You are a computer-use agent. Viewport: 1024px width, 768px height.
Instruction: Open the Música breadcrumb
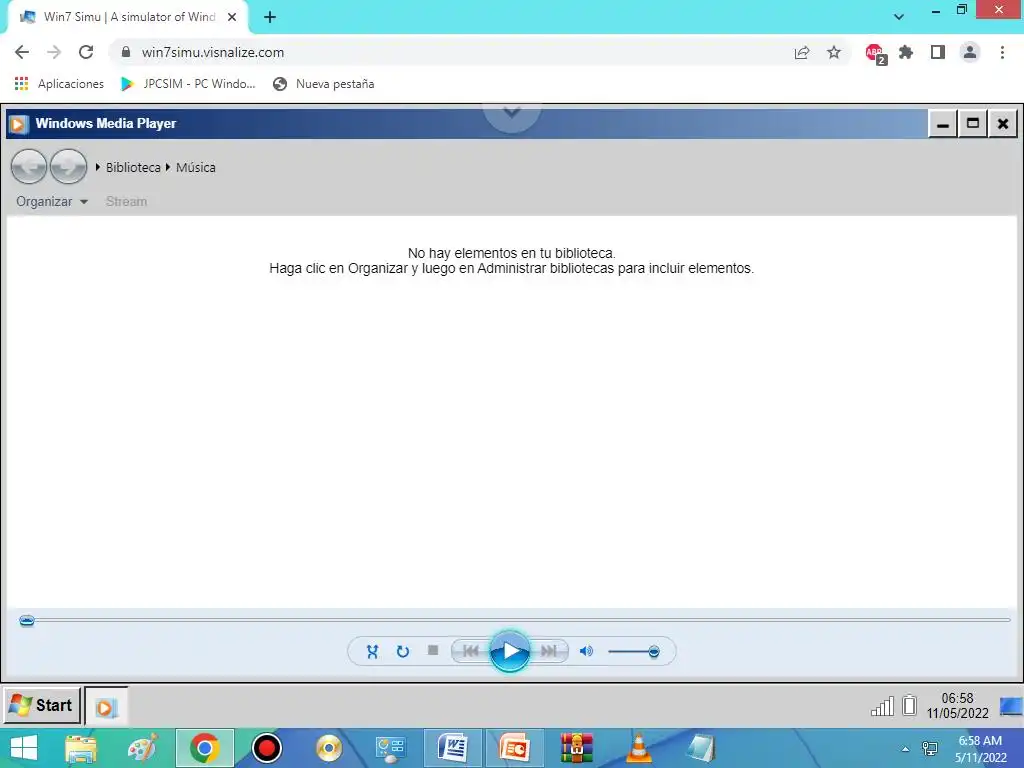195,167
